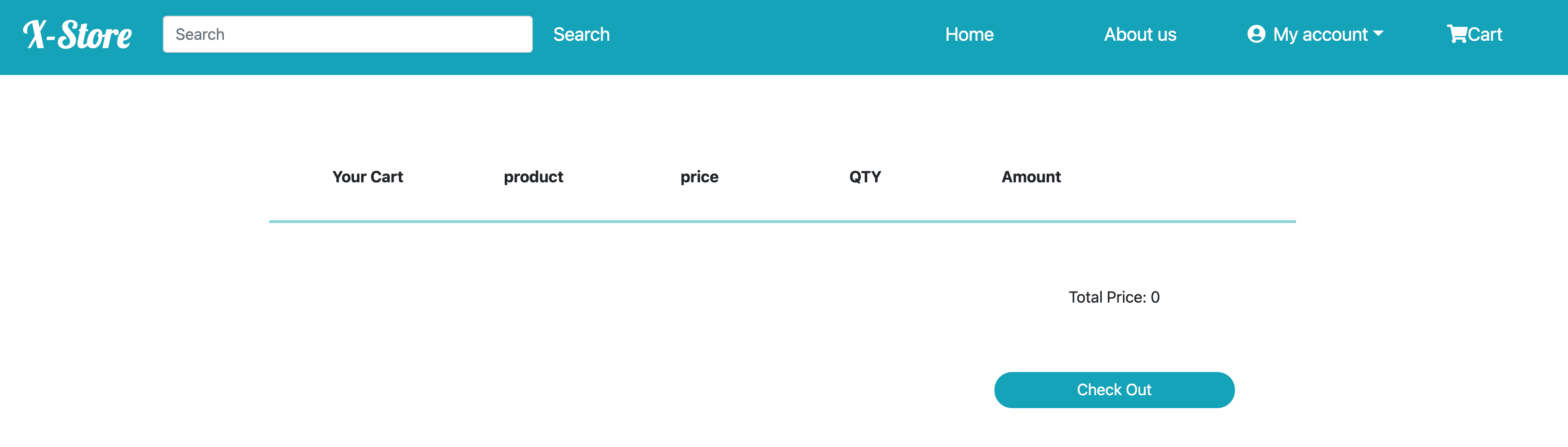The width and height of the screenshot is (1568, 447).
Task: Focus the Search input field
Action: [347, 34]
